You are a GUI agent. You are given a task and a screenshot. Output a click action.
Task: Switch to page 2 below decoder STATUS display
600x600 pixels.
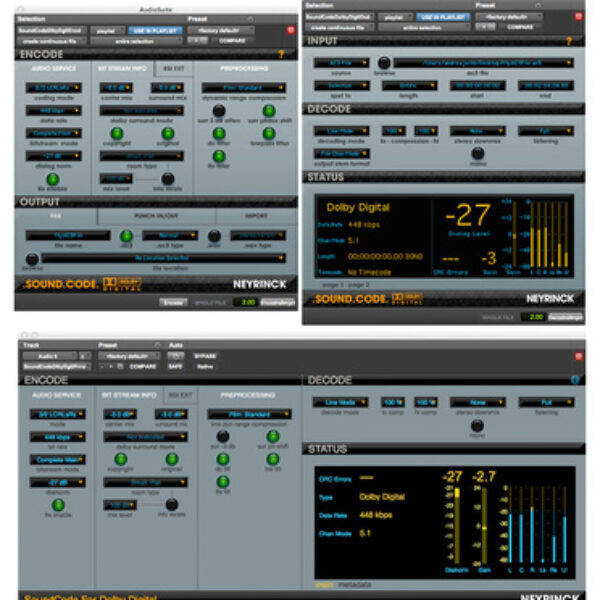pos(359,285)
